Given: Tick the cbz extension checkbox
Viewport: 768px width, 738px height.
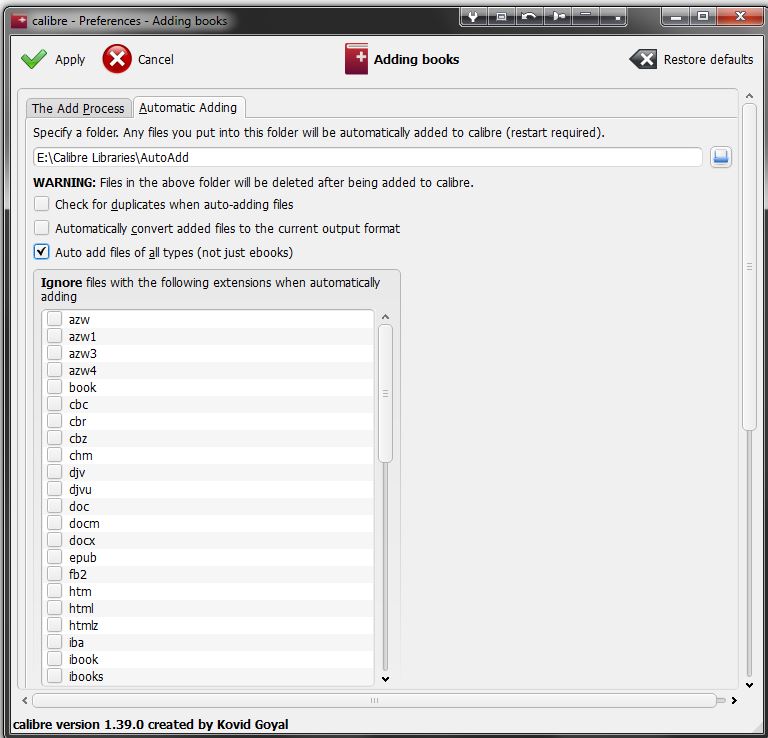Looking at the screenshot, I should (54, 438).
